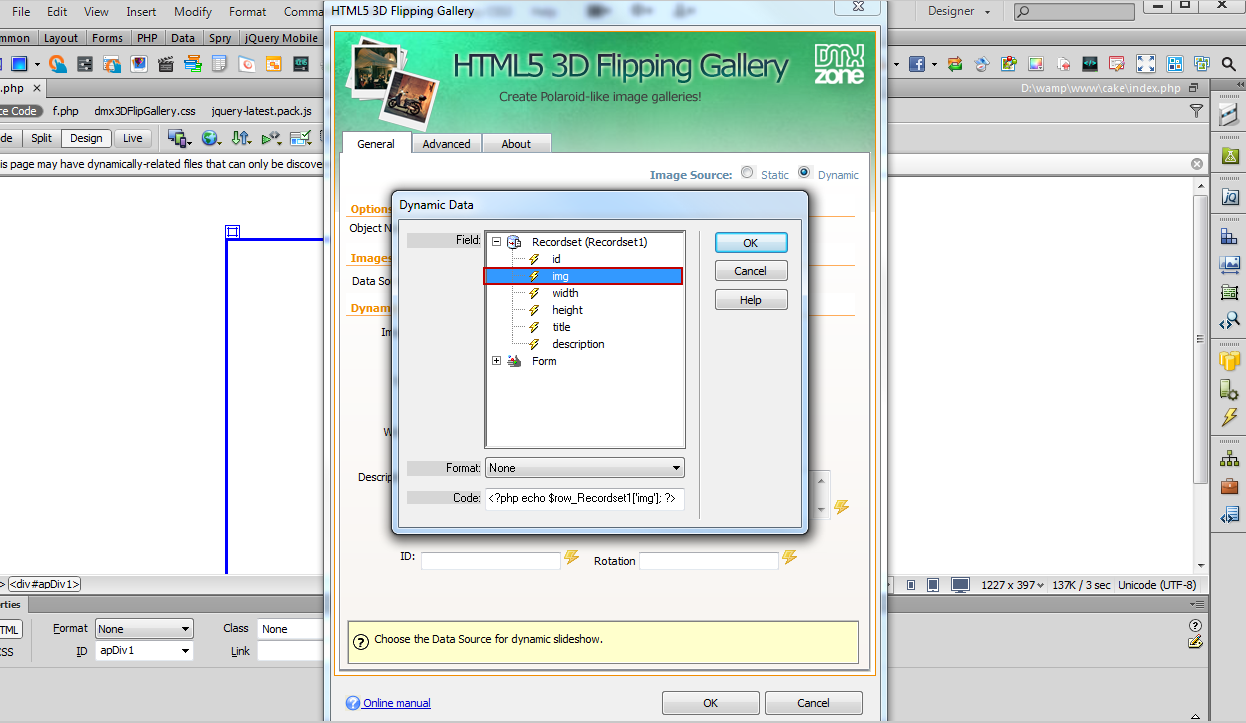Click the desktop size icon in status bar
This screenshot has height=723, width=1246.
(x=960, y=585)
